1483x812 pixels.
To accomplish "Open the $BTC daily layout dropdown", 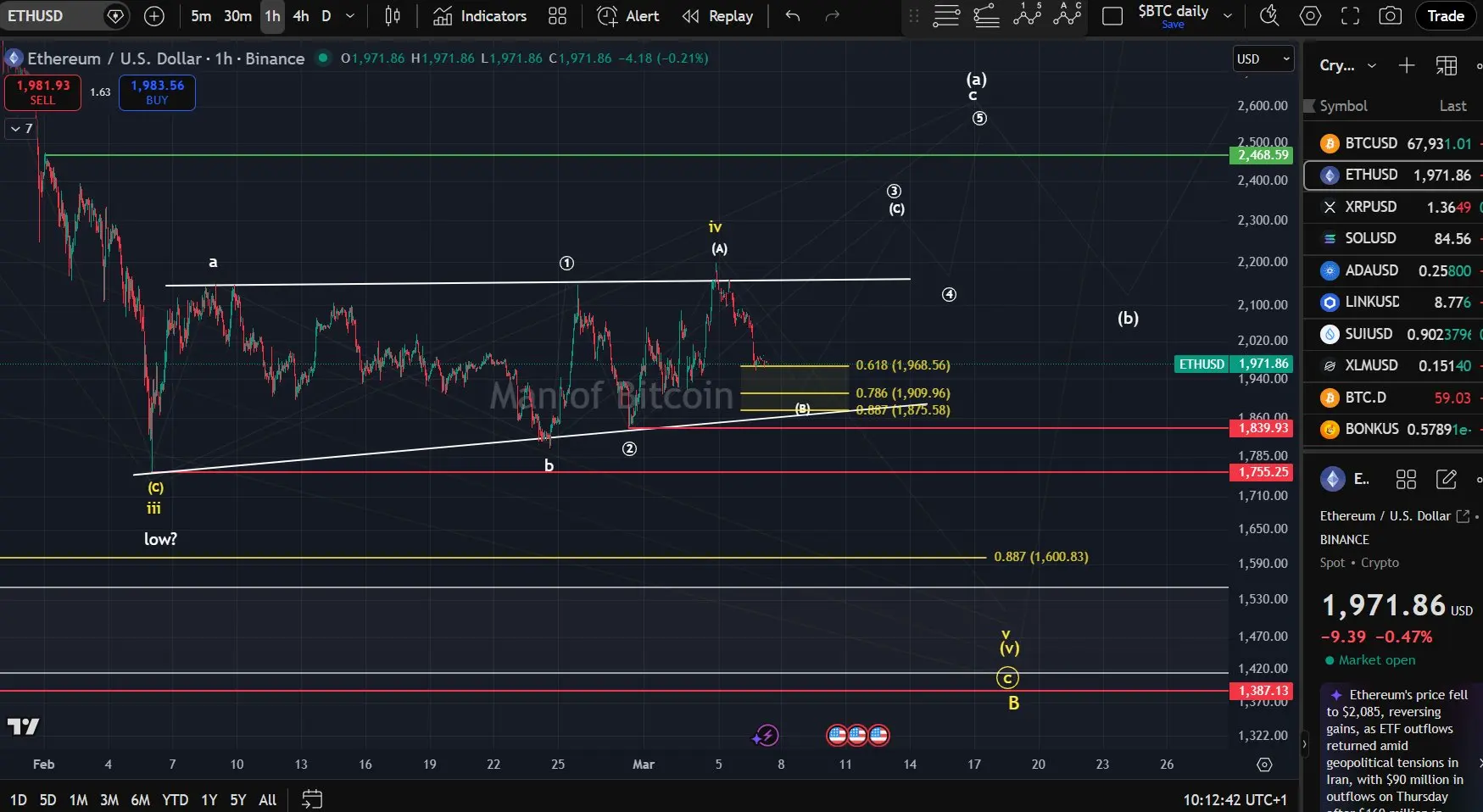I will pos(1227,16).
